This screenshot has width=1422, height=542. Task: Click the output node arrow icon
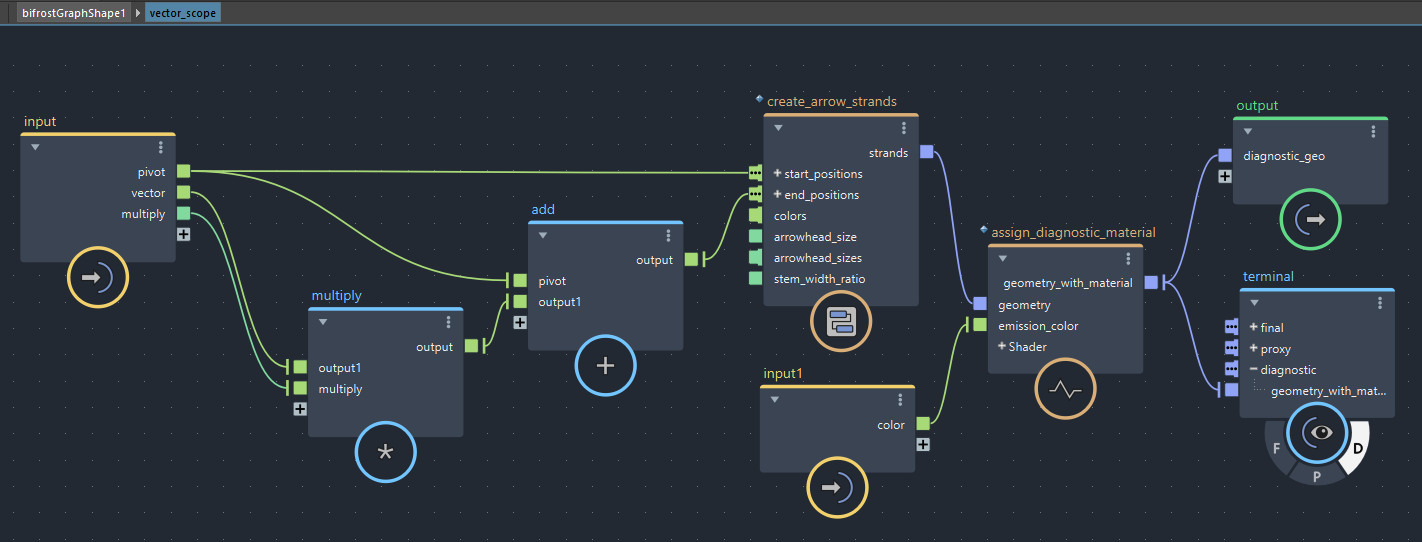1310,219
